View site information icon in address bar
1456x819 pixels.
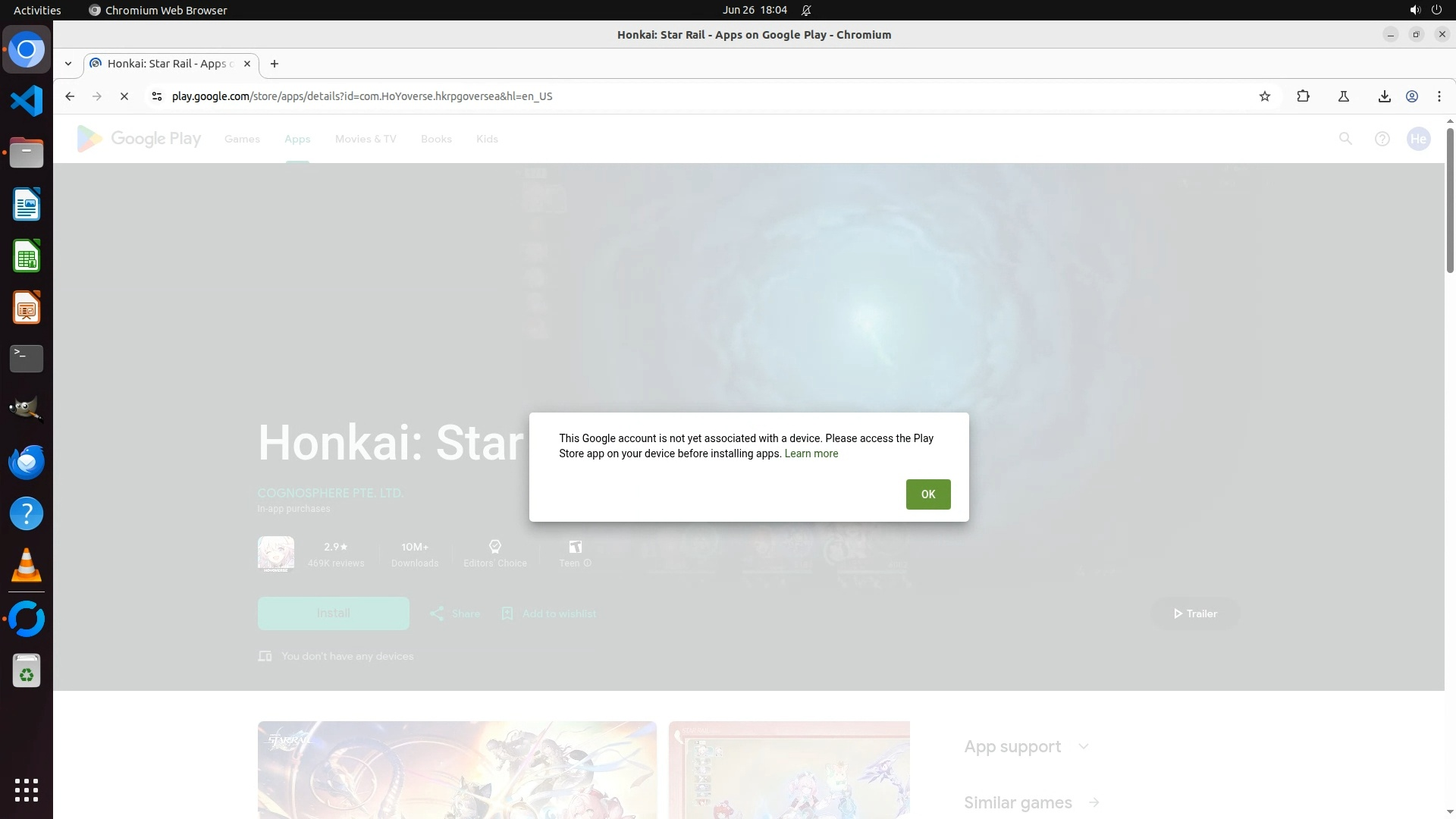(156, 96)
